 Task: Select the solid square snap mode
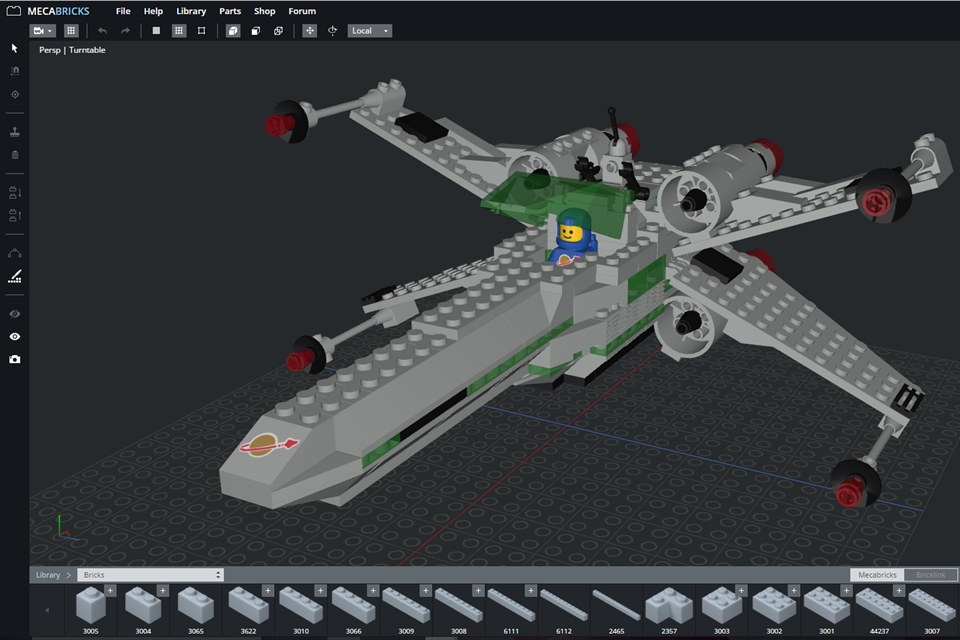156,31
